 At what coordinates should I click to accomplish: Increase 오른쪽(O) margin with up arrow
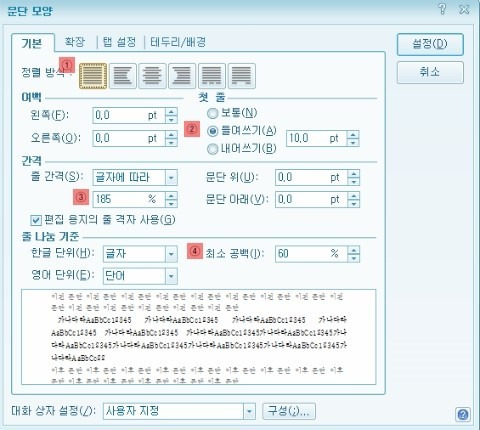[171, 135]
